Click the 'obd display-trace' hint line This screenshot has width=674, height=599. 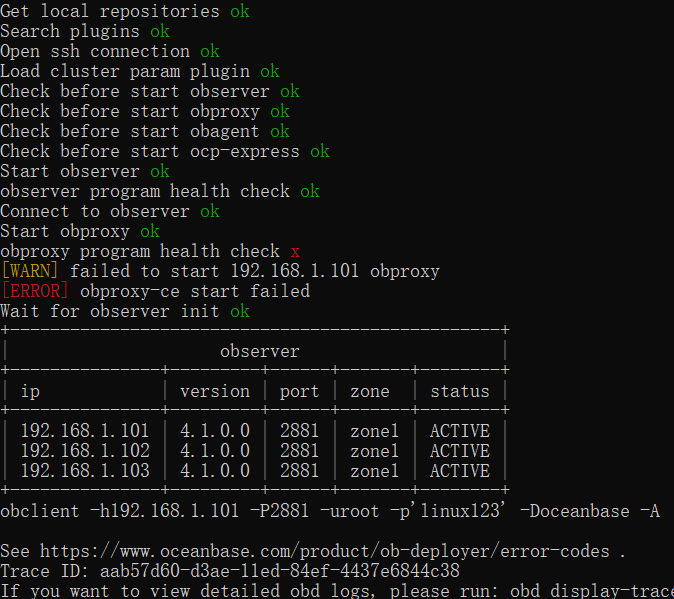tap(337, 591)
